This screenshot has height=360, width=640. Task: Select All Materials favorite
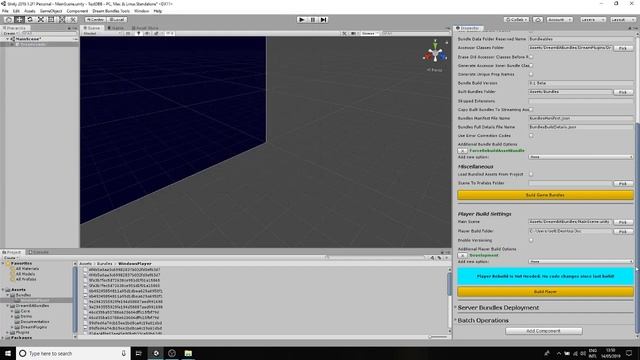pos(27,269)
